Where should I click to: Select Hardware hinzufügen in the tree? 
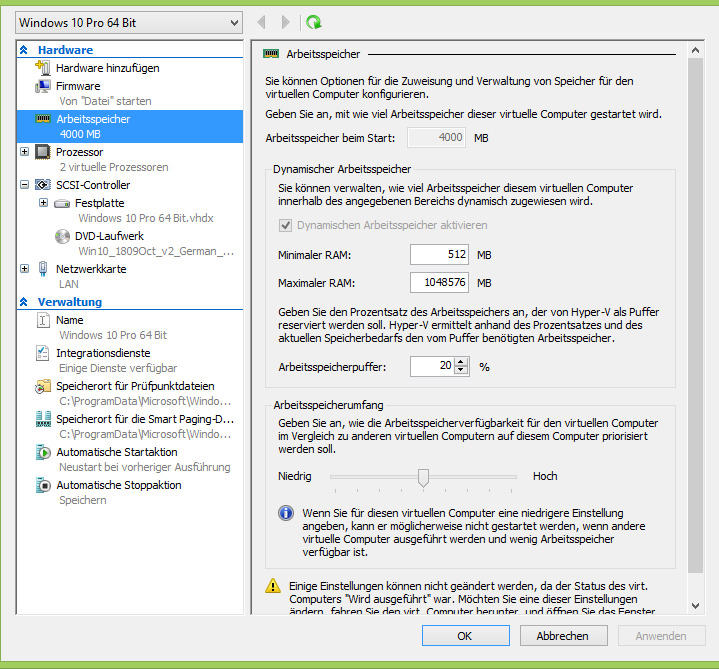[x=108, y=68]
